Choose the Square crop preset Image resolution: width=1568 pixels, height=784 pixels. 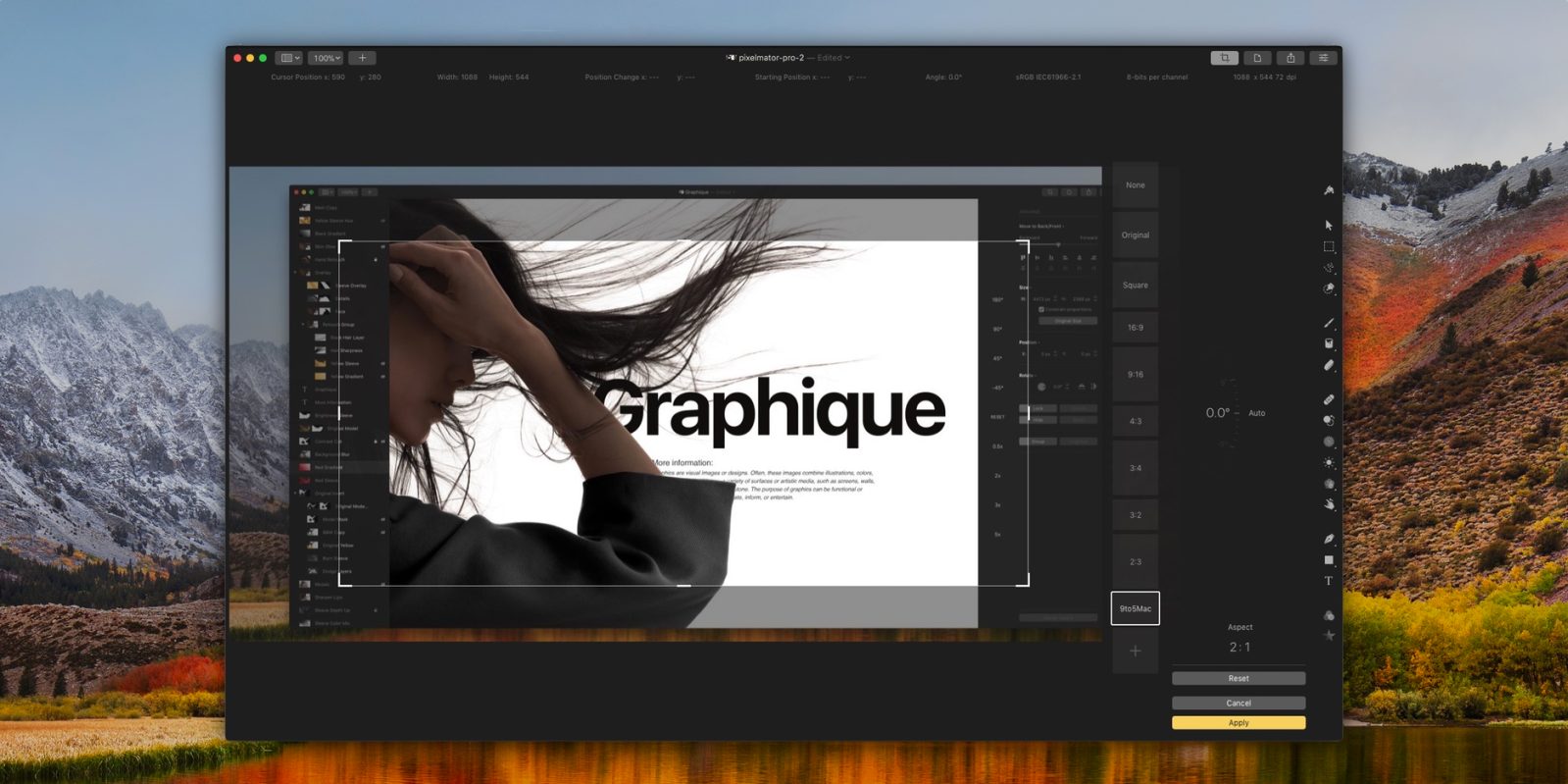click(x=1135, y=286)
